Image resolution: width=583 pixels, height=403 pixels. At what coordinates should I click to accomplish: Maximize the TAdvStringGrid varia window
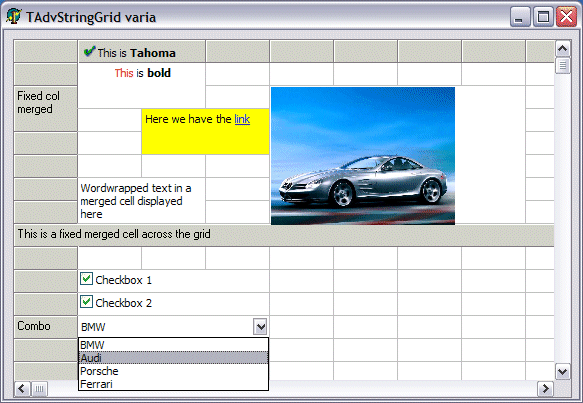(x=543, y=17)
